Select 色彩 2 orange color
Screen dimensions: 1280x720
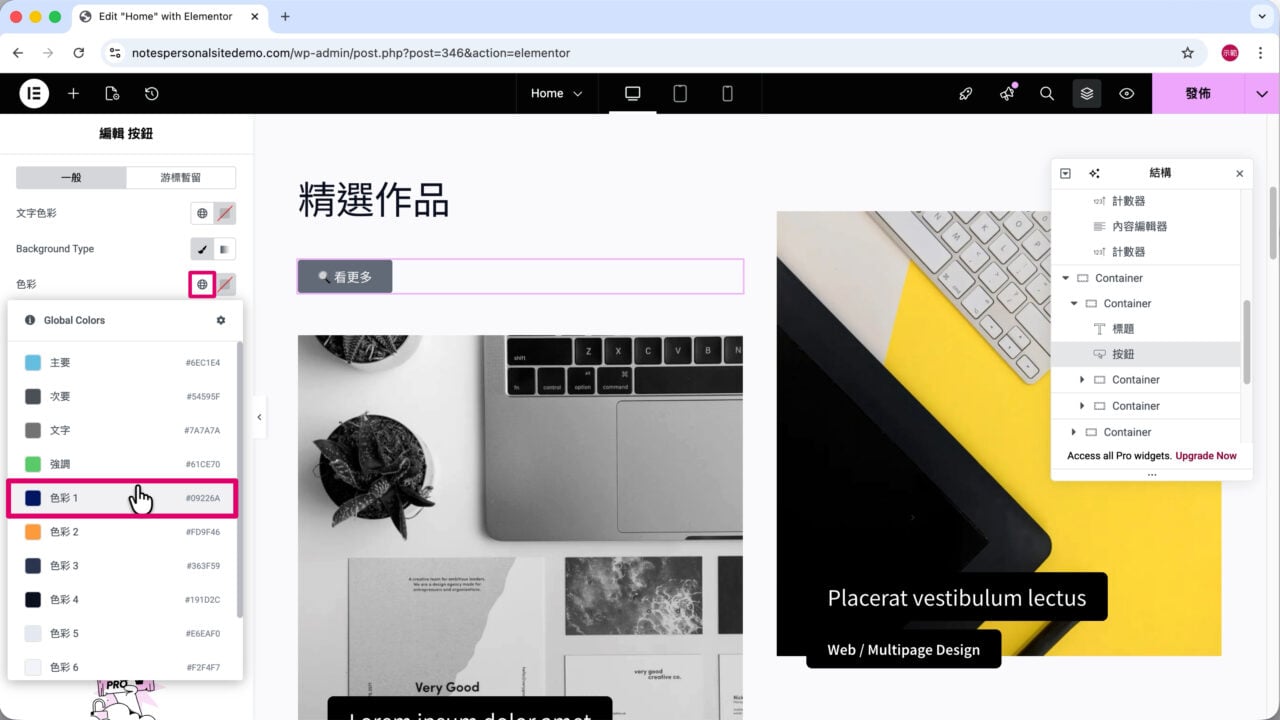click(x=122, y=532)
